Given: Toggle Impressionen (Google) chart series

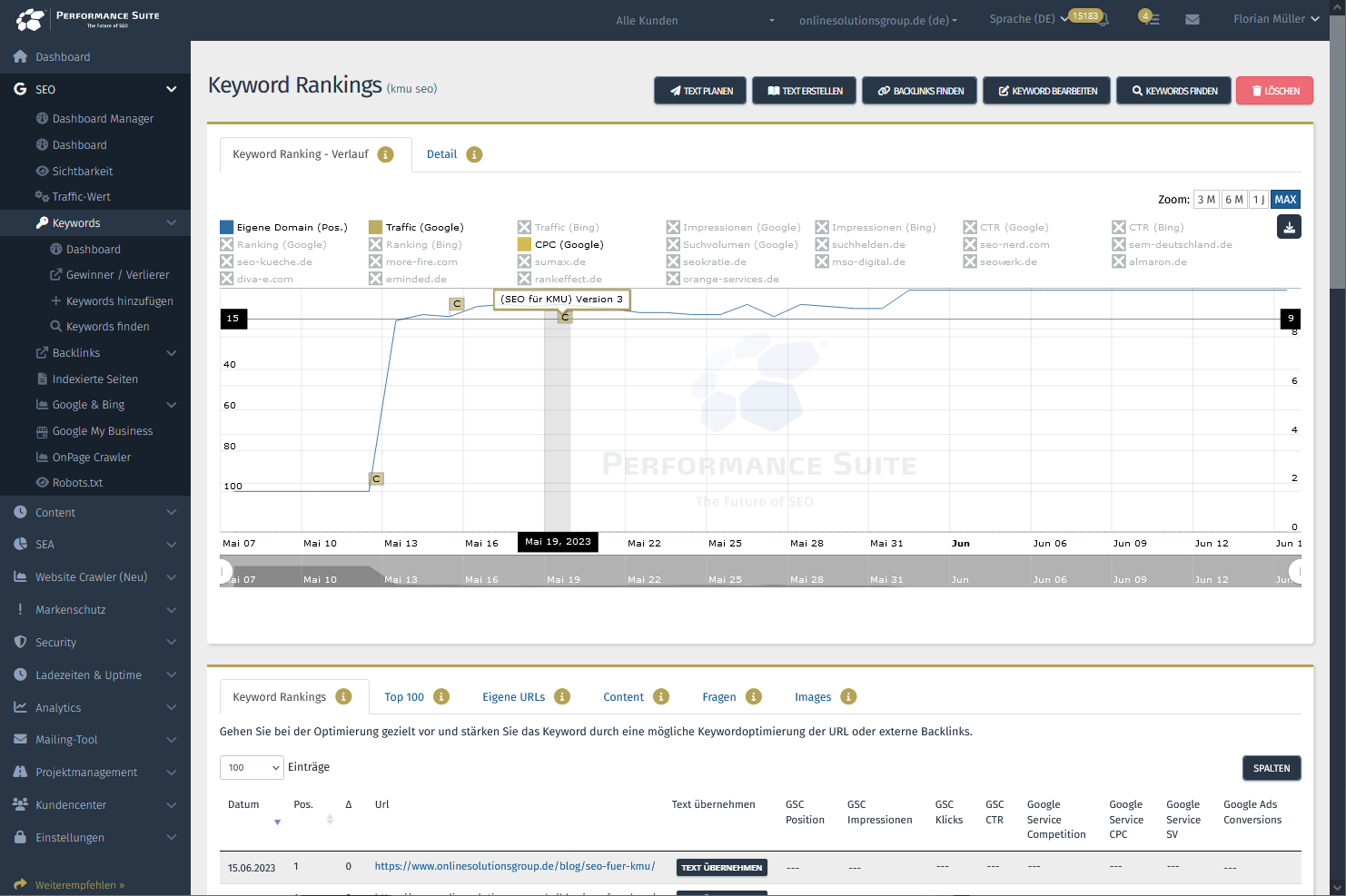Looking at the screenshot, I should 673,227.
